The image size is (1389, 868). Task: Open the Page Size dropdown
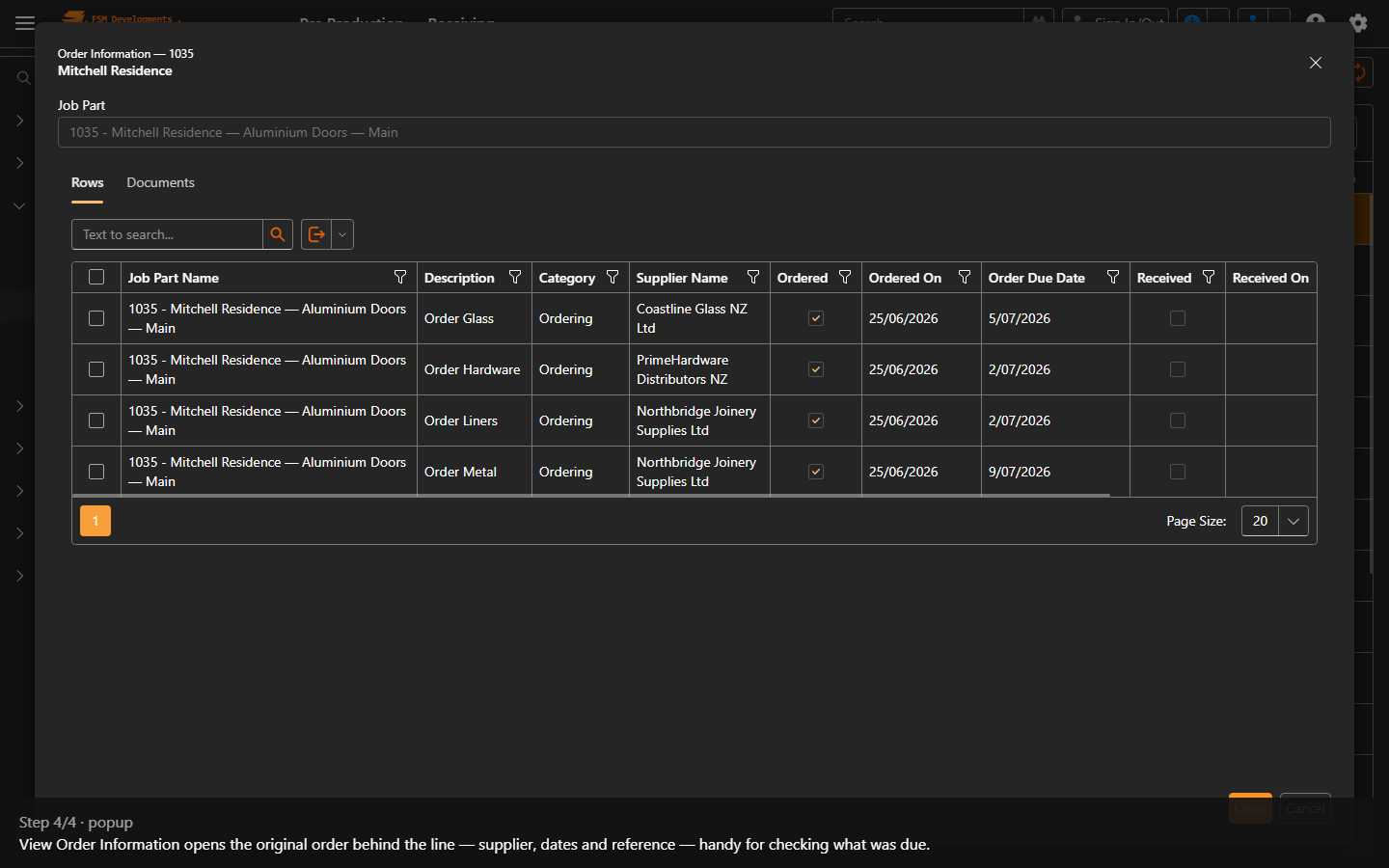[x=1294, y=521]
